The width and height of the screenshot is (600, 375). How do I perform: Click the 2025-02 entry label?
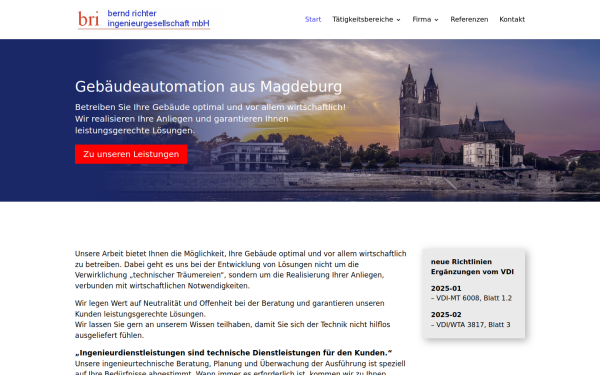coord(446,315)
